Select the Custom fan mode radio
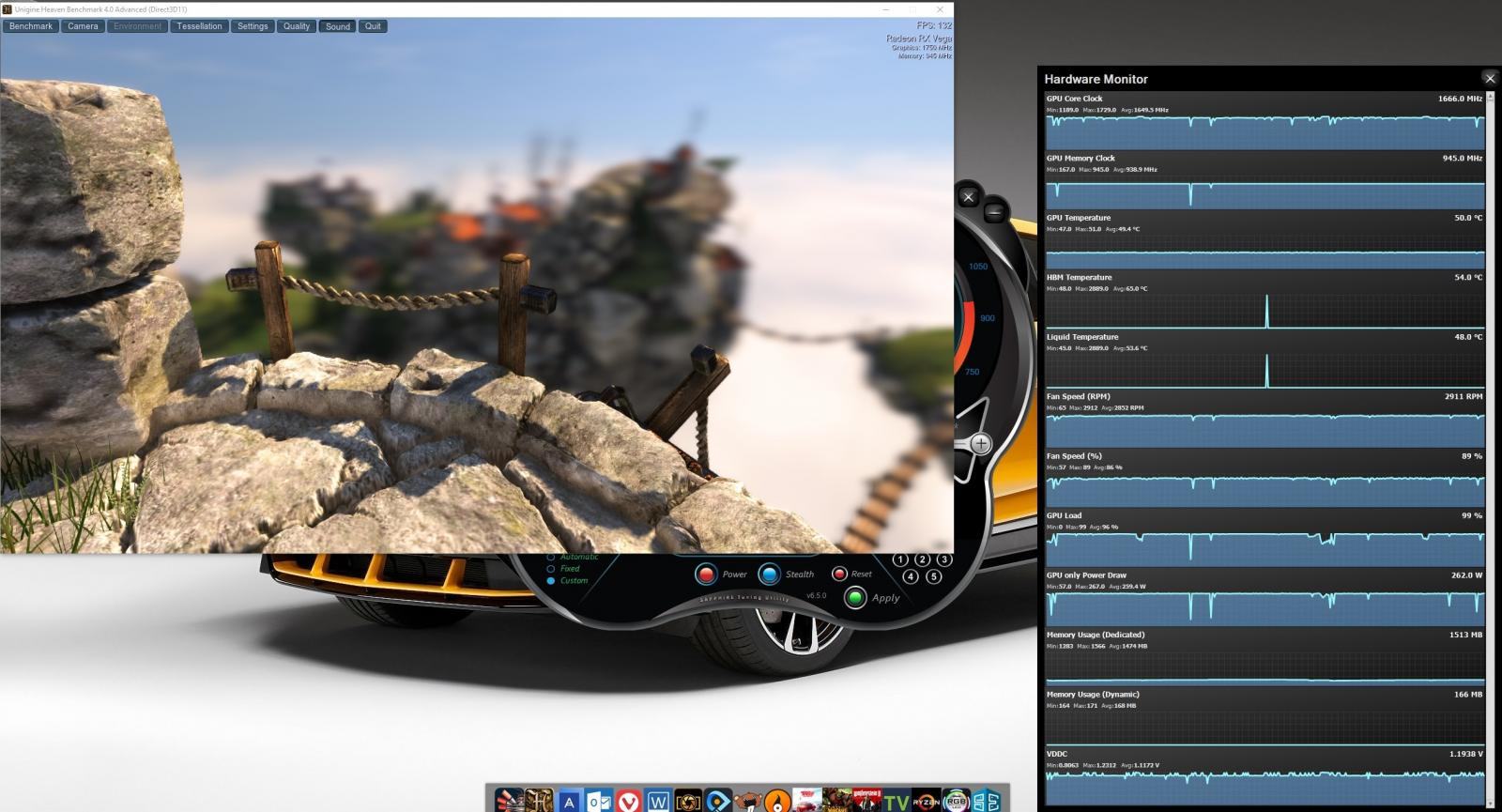This screenshot has height=812, width=1502. pos(551,581)
